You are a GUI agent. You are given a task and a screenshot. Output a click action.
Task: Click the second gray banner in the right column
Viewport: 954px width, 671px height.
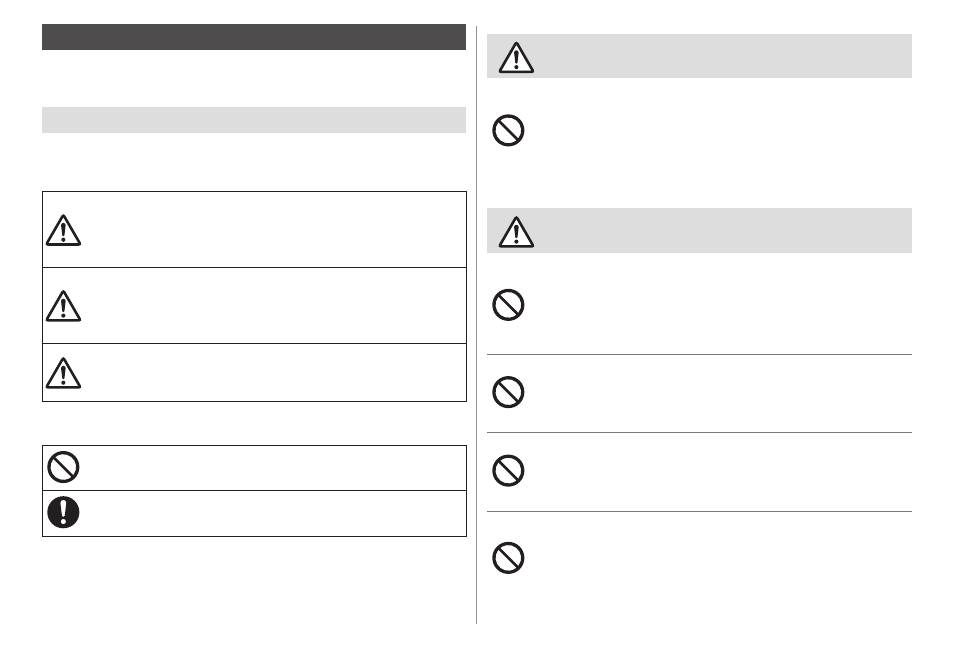point(699,231)
